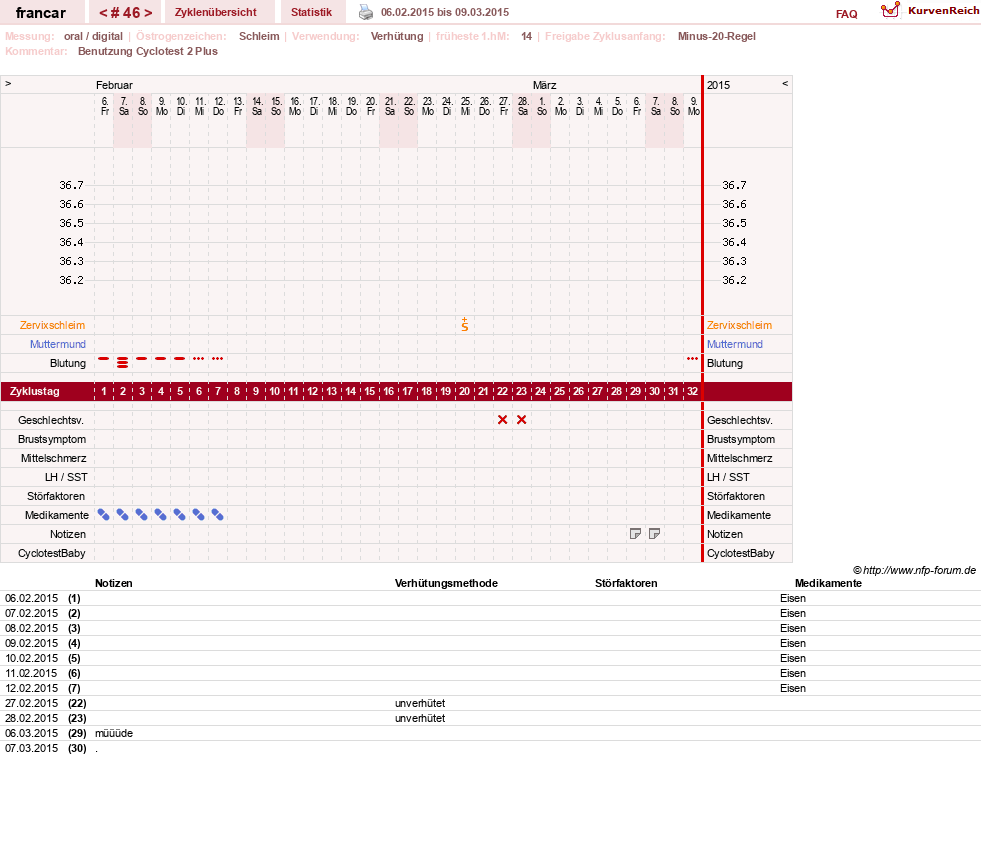Click the Muttermund row label on the left
This screenshot has width=981, height=862.
click(x=58, y=344)
